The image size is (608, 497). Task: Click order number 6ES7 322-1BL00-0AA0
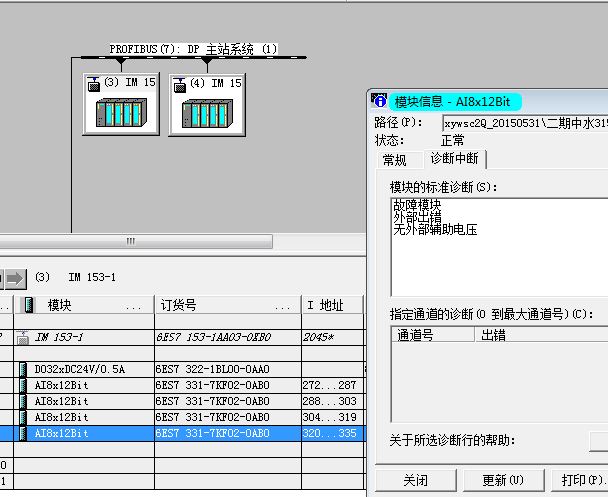[x=212, y=369]
